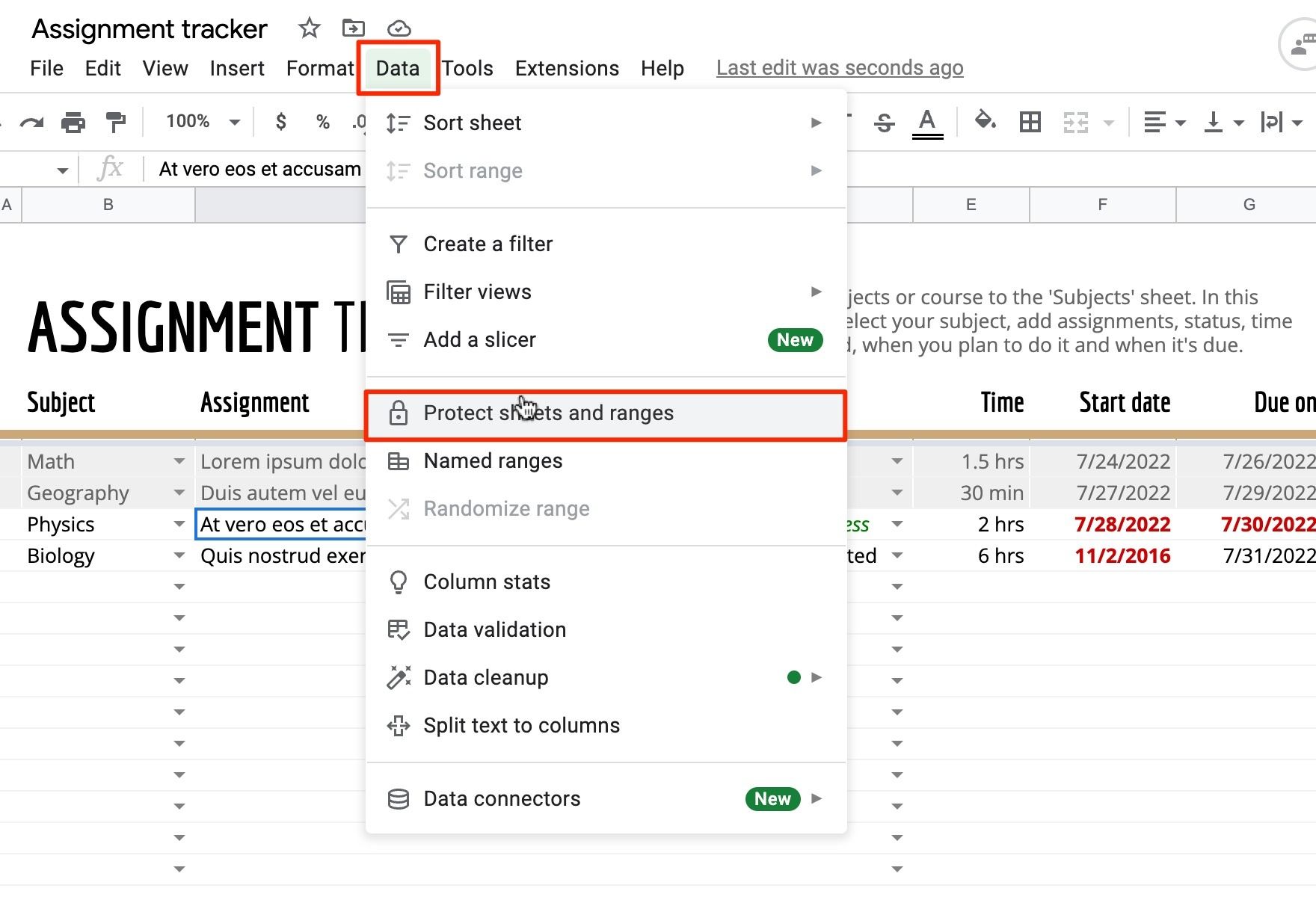Screen dimensions: 1316x897
Task: Click the 'Assignment tracker' document title
Action: [150, 29]
